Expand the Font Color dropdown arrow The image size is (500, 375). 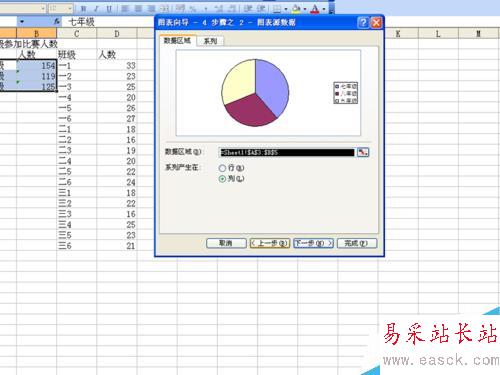323,9
